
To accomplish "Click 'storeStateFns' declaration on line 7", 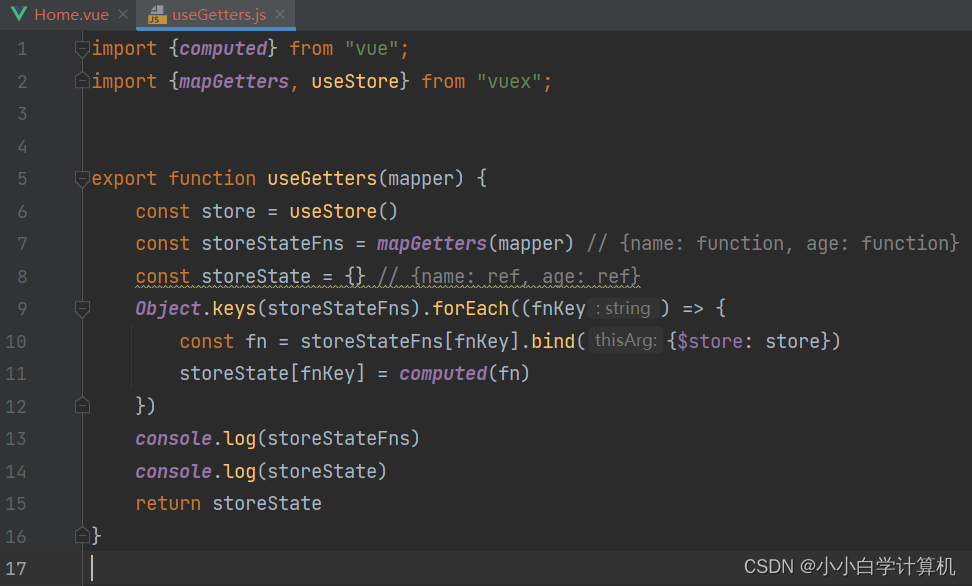I will click(x=272, y=244).
